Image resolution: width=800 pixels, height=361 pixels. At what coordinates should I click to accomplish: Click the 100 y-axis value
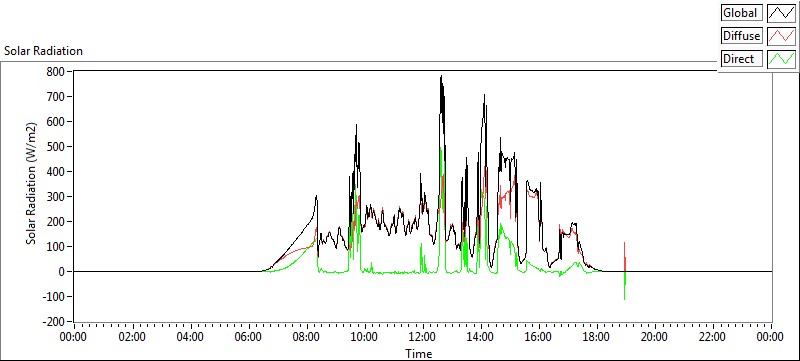[56, 246]
